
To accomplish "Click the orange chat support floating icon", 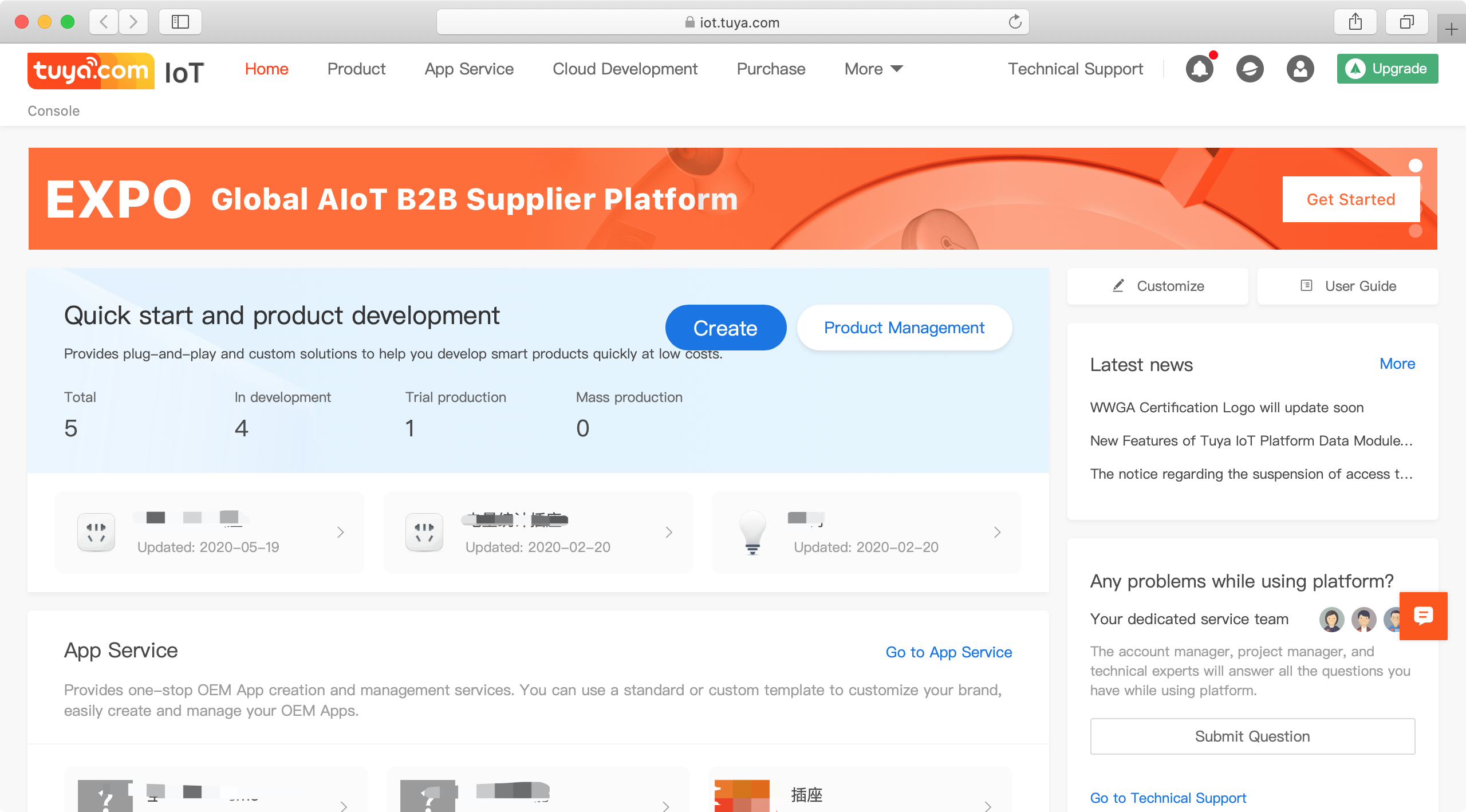I will tap(1423, 616).
